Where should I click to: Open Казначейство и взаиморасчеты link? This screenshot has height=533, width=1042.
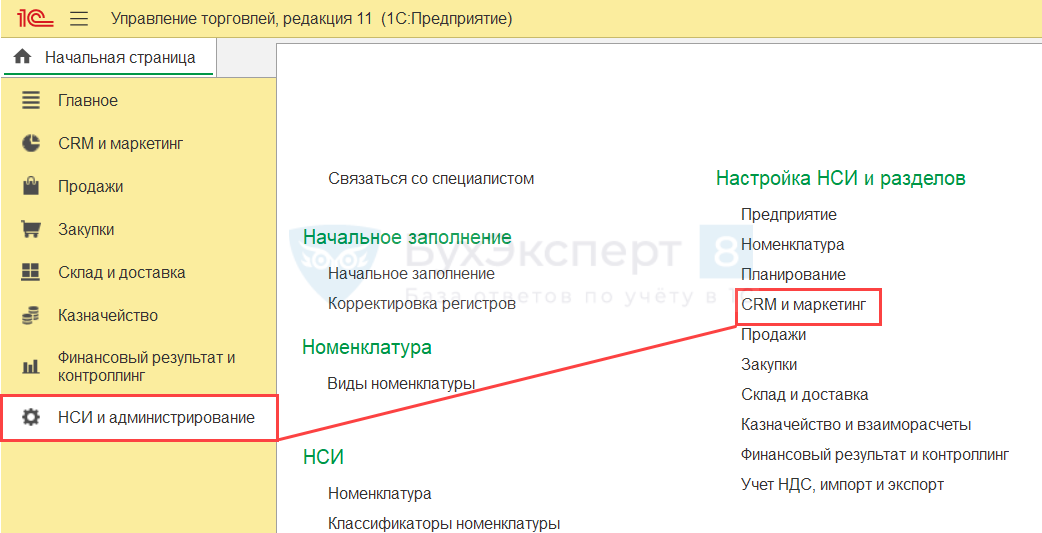856,425
